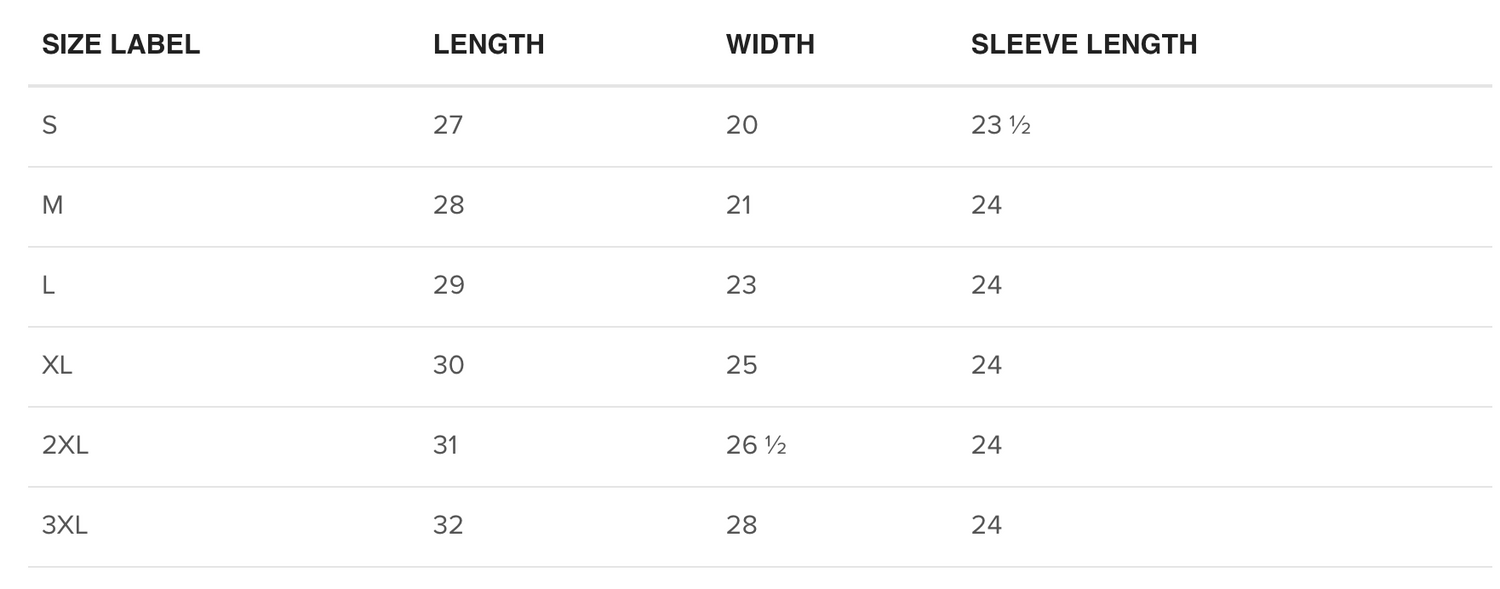Select the 3XL size row label

point(65,525)
